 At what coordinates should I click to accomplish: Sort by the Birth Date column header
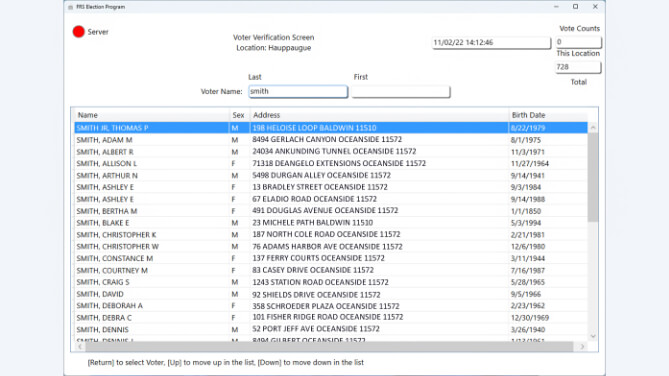point(548,115)
